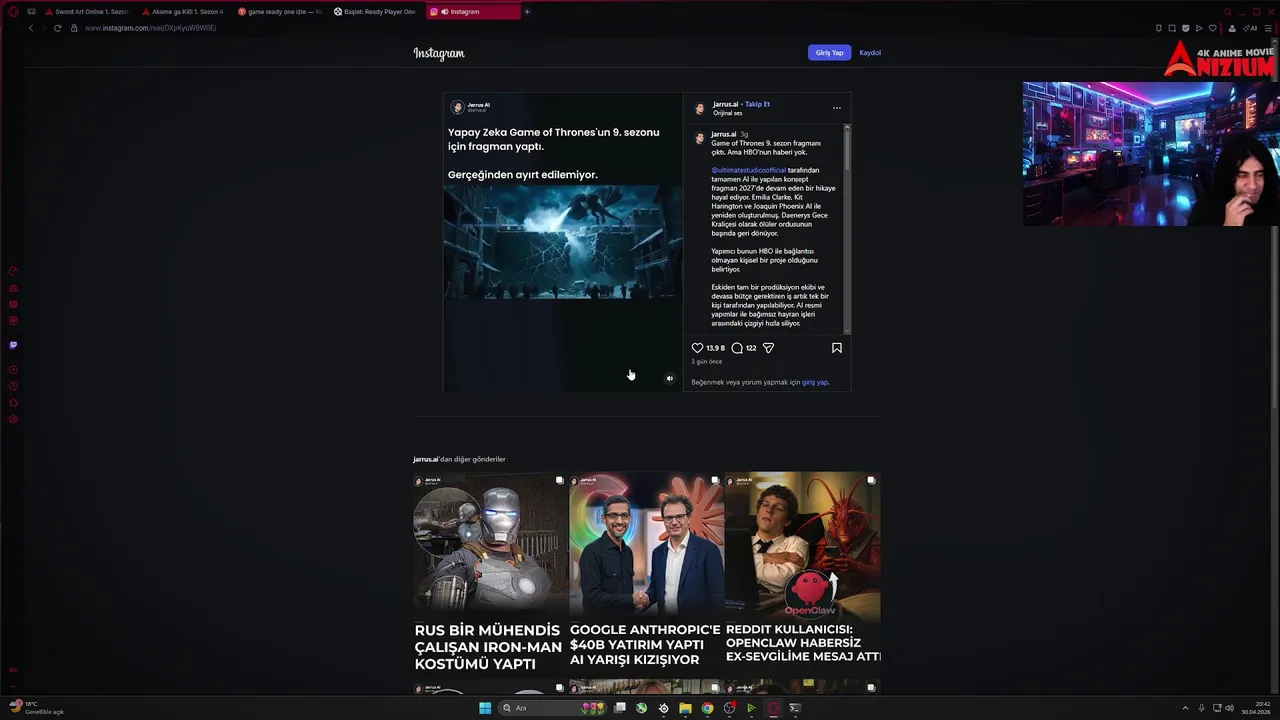Click the Kaydol sign-up link
The image size is (1280, 720).
pyautogui.click(x=870, y=52)
